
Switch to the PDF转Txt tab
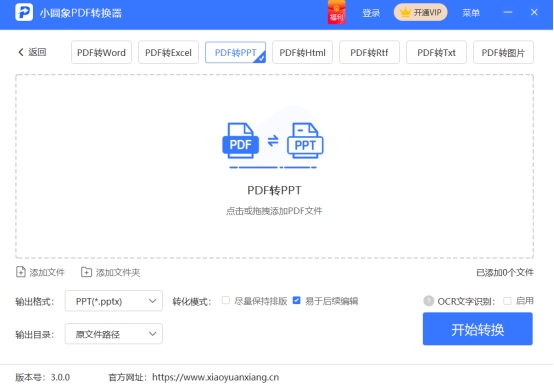pos(436,52)
